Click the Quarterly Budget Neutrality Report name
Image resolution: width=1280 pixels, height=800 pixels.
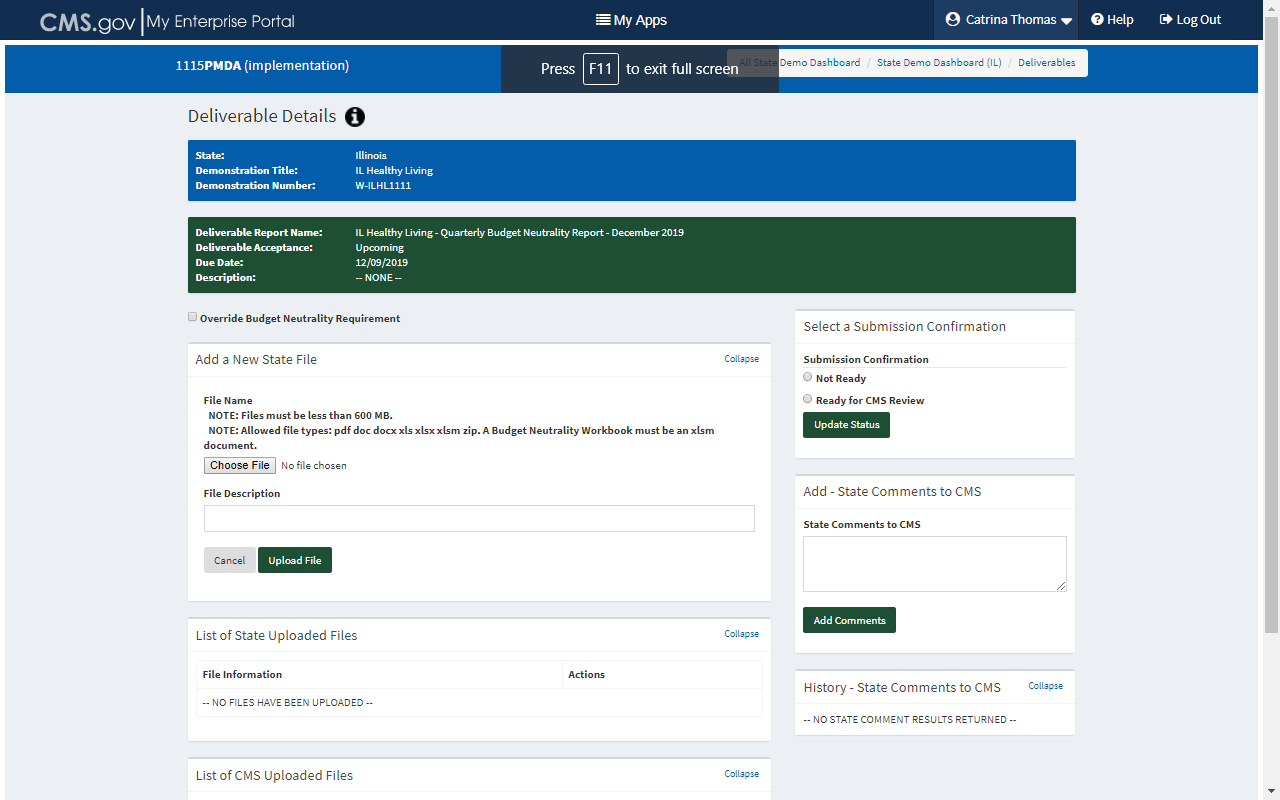[x=519, y=233]
